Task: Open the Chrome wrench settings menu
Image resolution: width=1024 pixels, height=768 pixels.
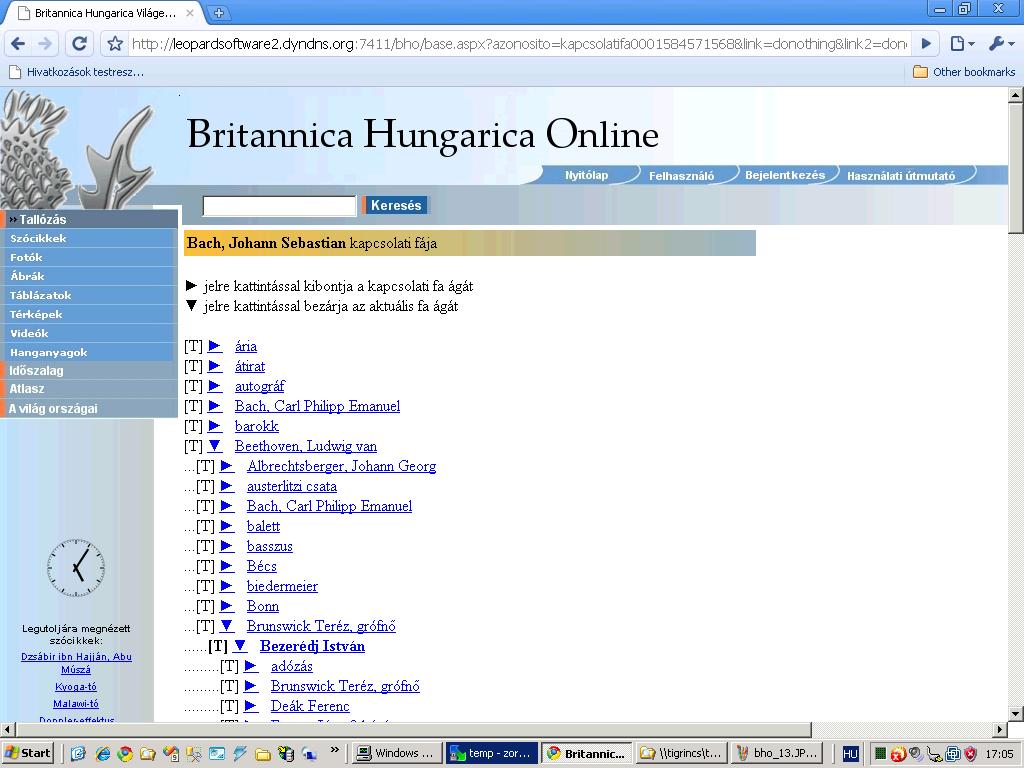Action: tap(1000, 44)
